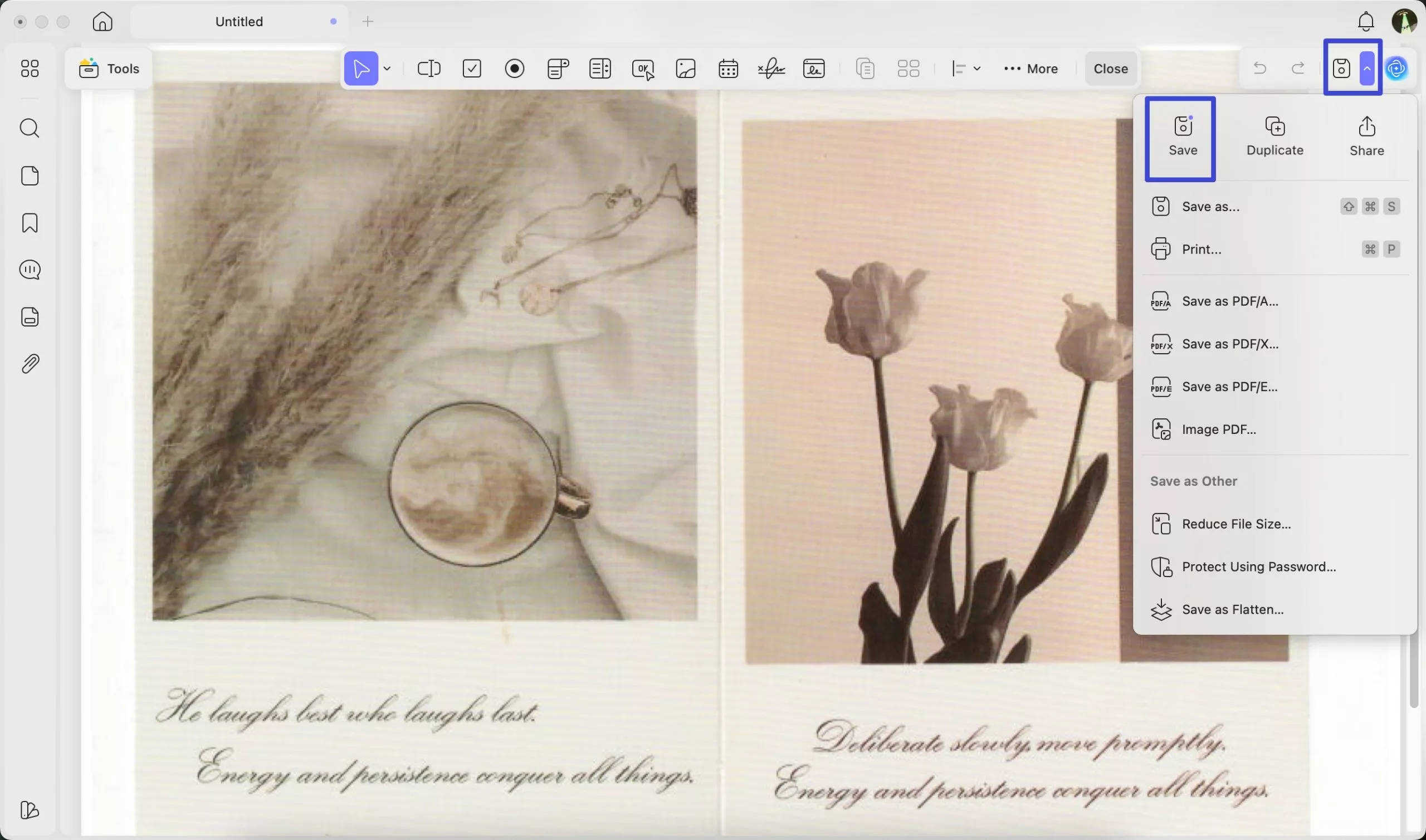Click the vertical scrollbar on right
The image size is (1426, 840).
pos(1414,668)
